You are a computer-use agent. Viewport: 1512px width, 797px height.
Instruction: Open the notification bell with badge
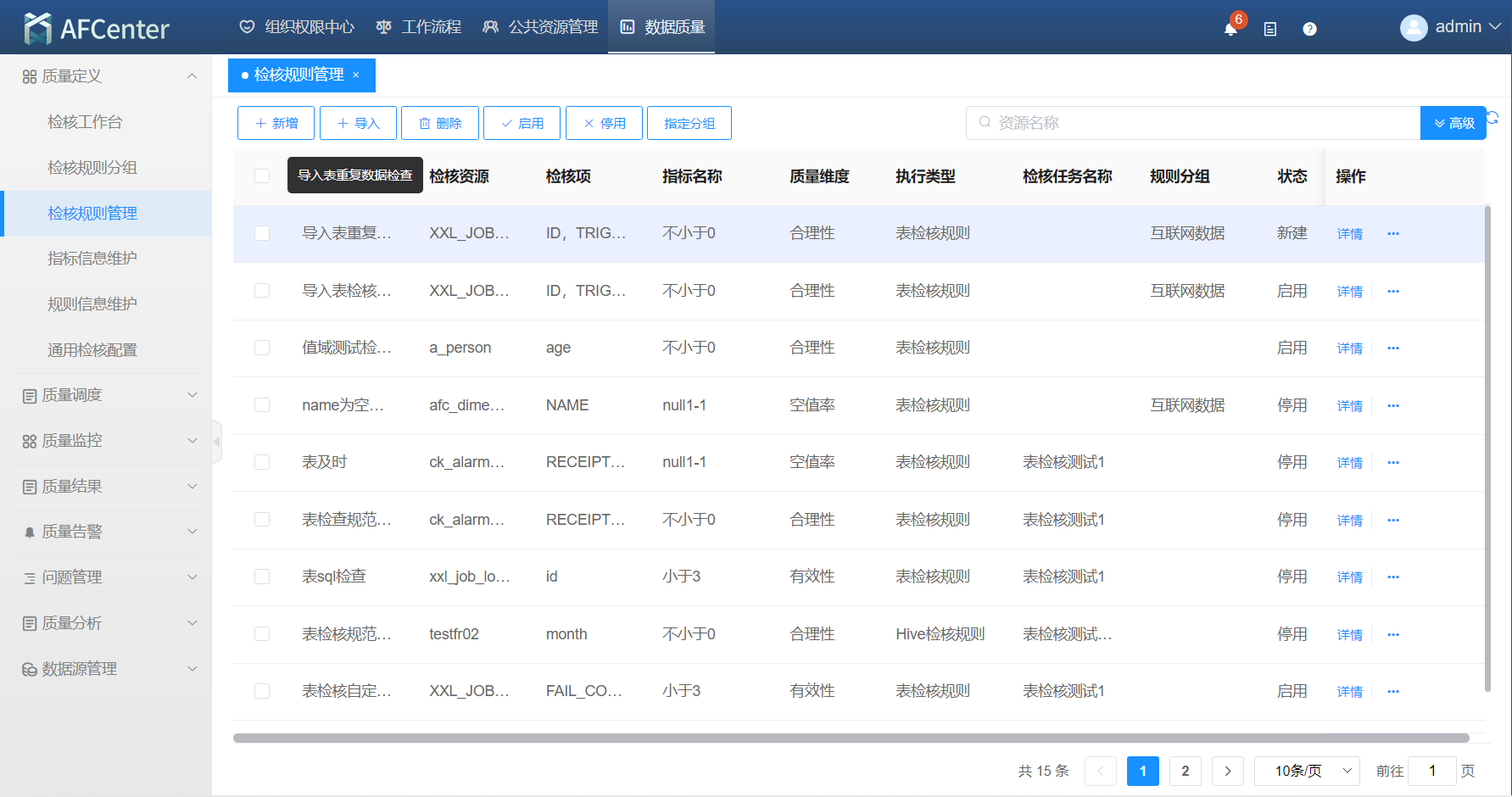[x=1230, y=29]
